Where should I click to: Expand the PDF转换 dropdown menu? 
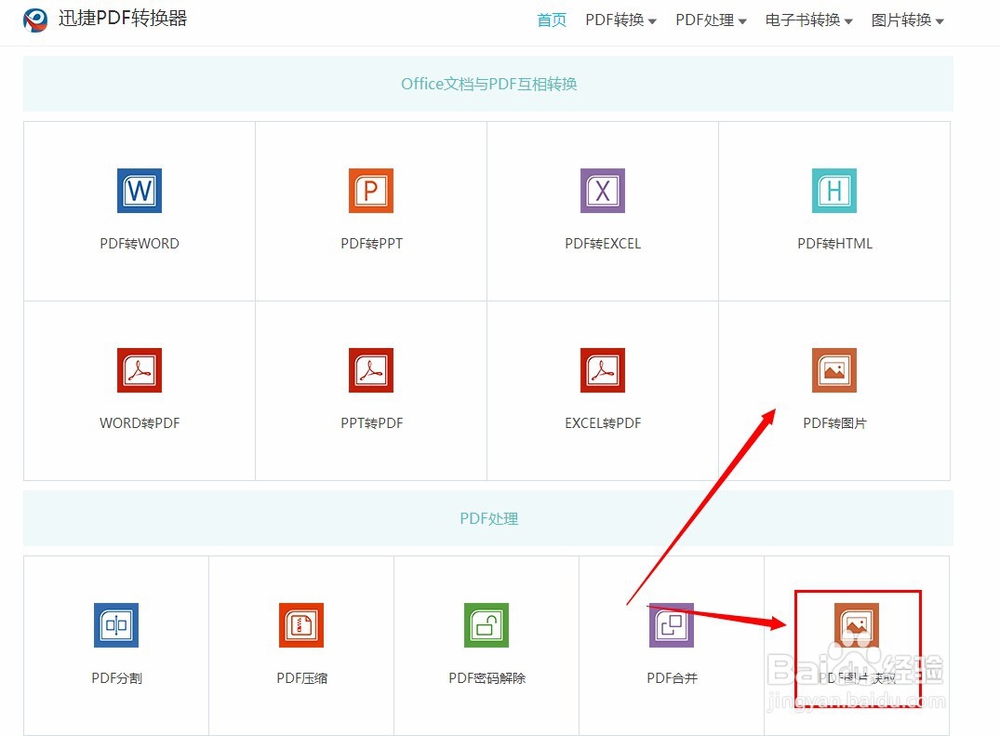pos(621,20)
